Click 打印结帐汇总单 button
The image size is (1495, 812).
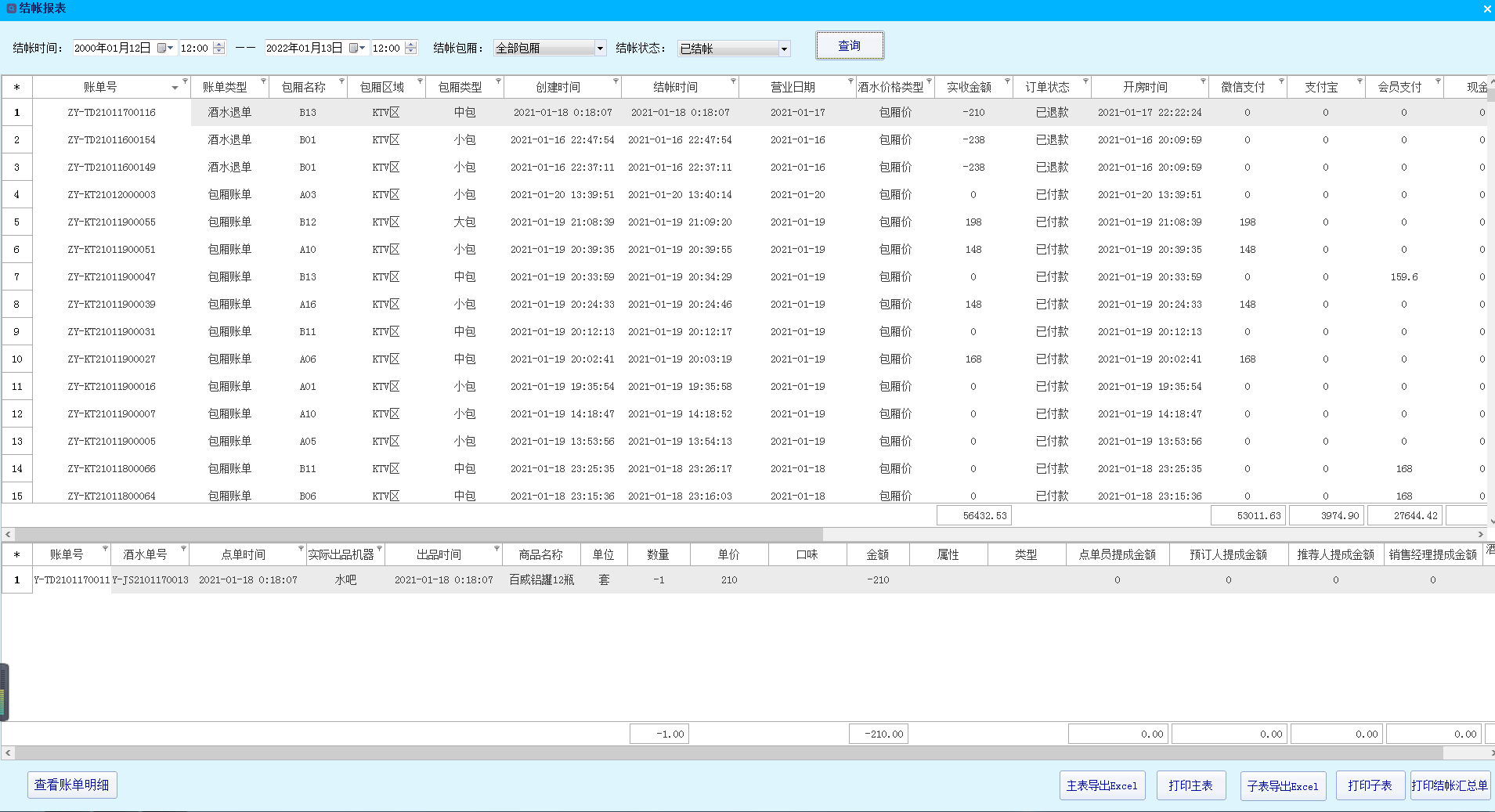click(x=1450, y=785)
